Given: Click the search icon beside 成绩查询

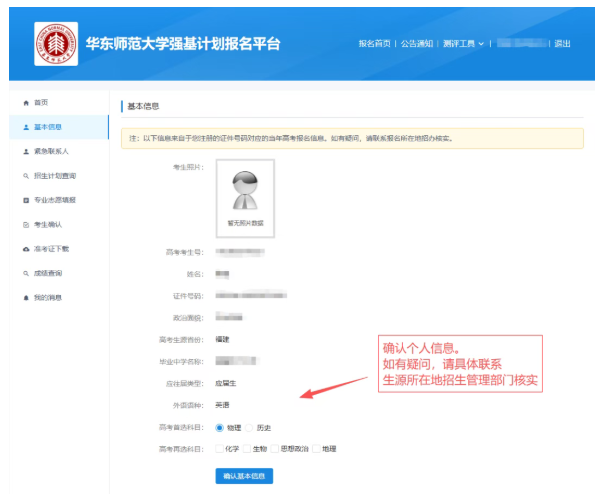Looking at the screenshot, I should click(x=26, y=273).
